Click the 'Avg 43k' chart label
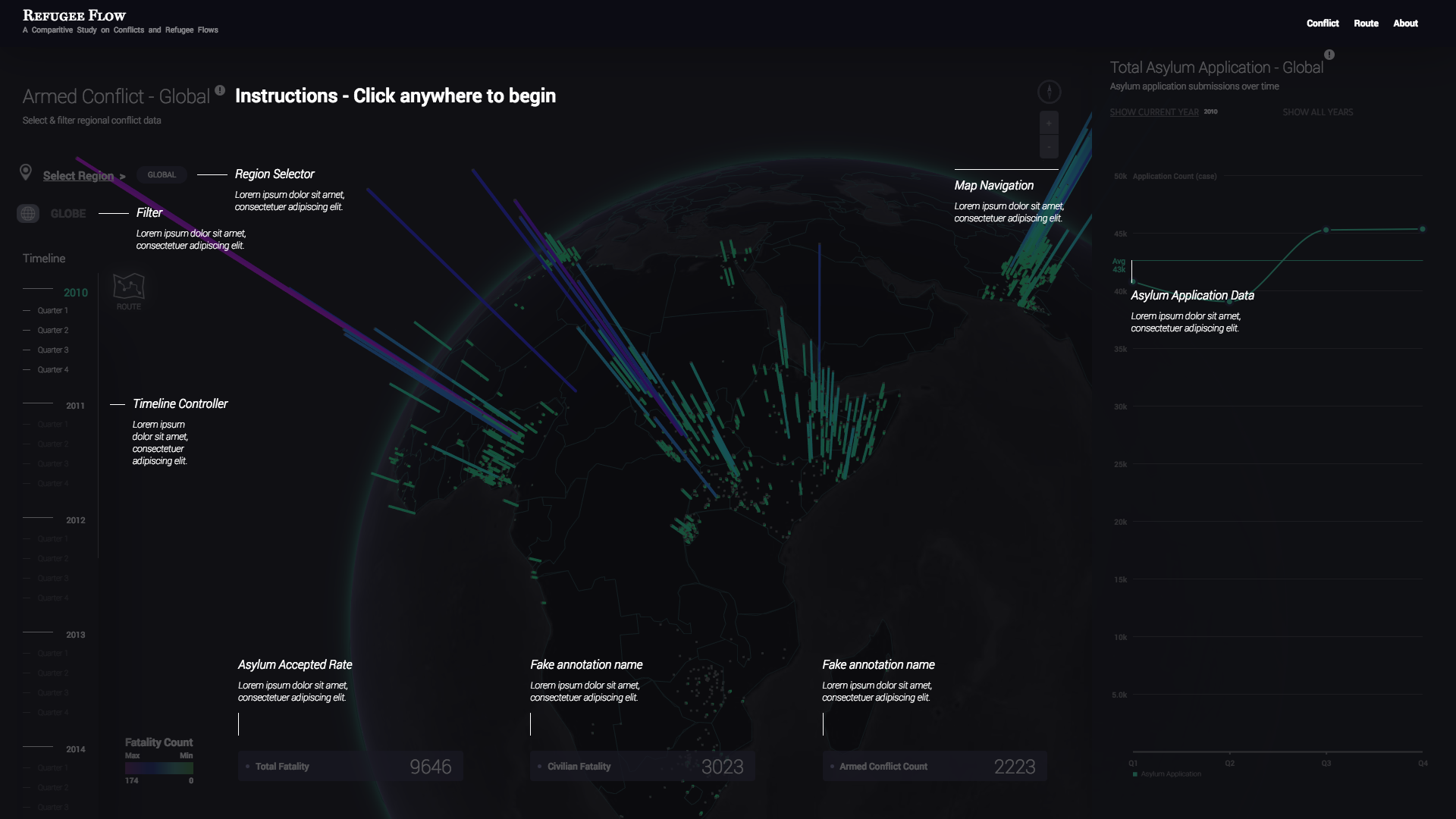1456x819 pixels. [1119, 265]
